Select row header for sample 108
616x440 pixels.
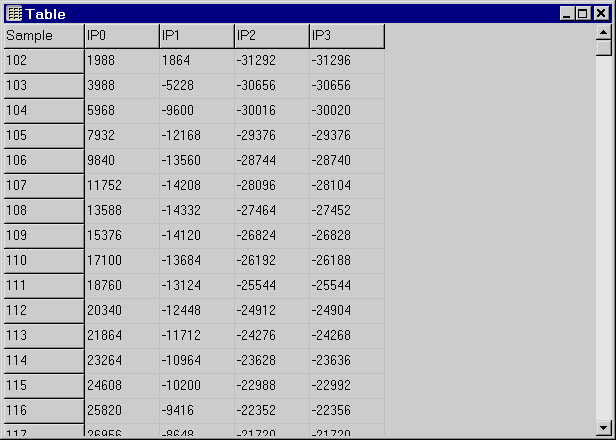[43, 211]
